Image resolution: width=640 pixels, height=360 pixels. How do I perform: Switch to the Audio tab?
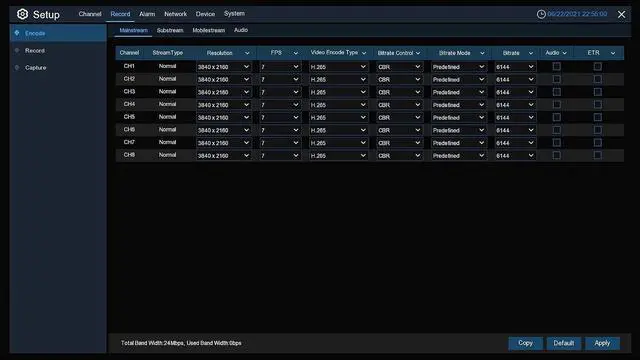click(241, 30)
